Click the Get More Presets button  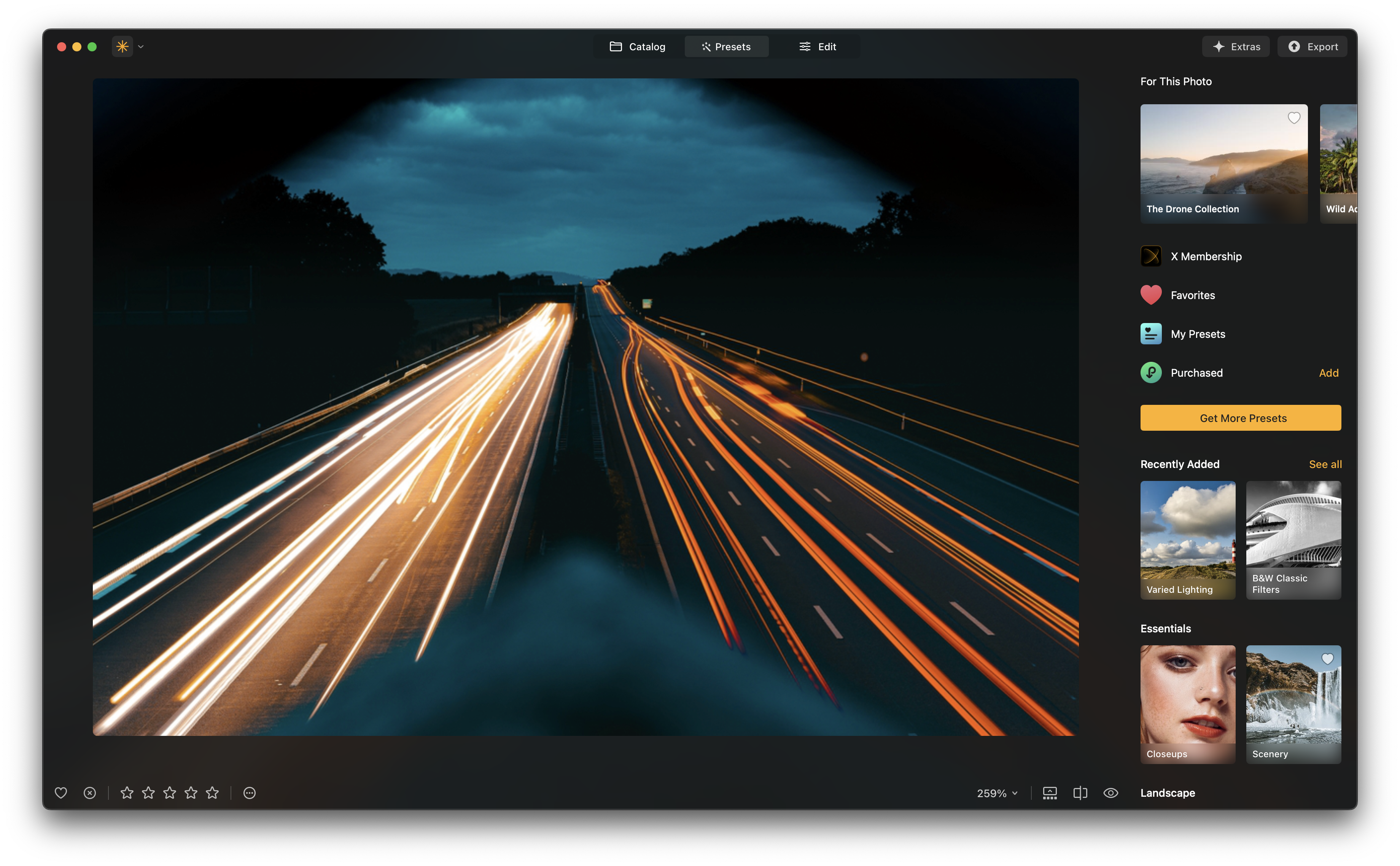pos(1240,417)
